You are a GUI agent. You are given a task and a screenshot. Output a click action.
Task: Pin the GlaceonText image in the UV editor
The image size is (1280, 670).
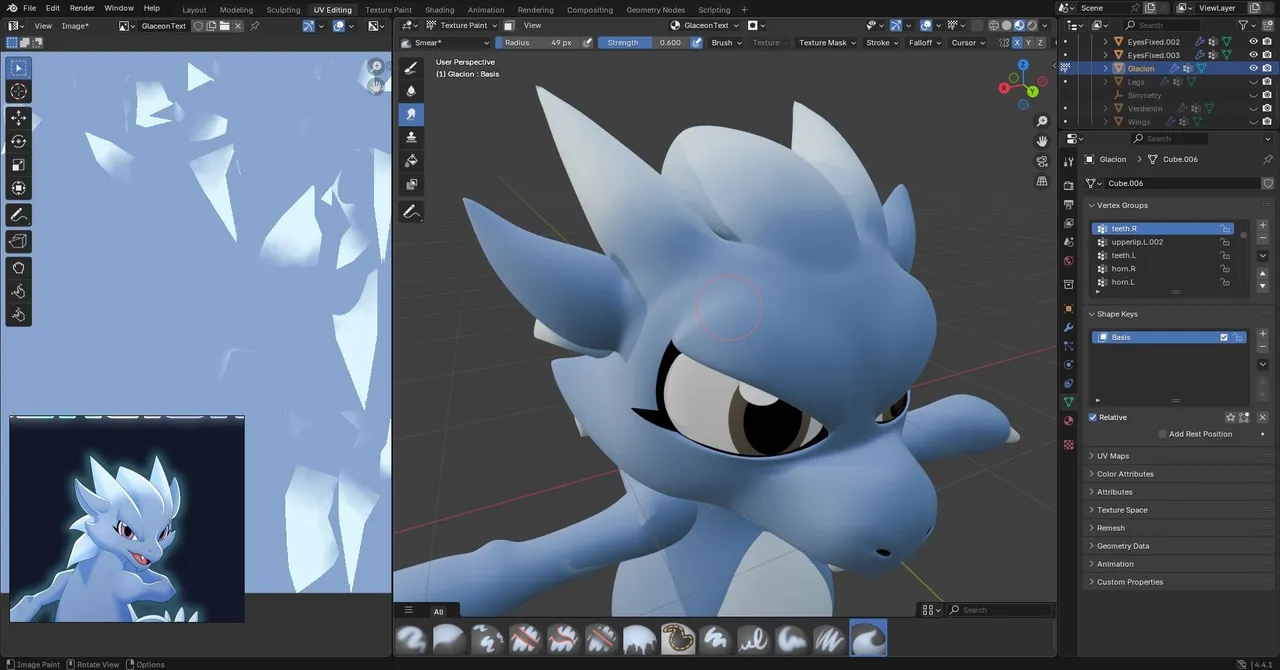click(254, 26)
